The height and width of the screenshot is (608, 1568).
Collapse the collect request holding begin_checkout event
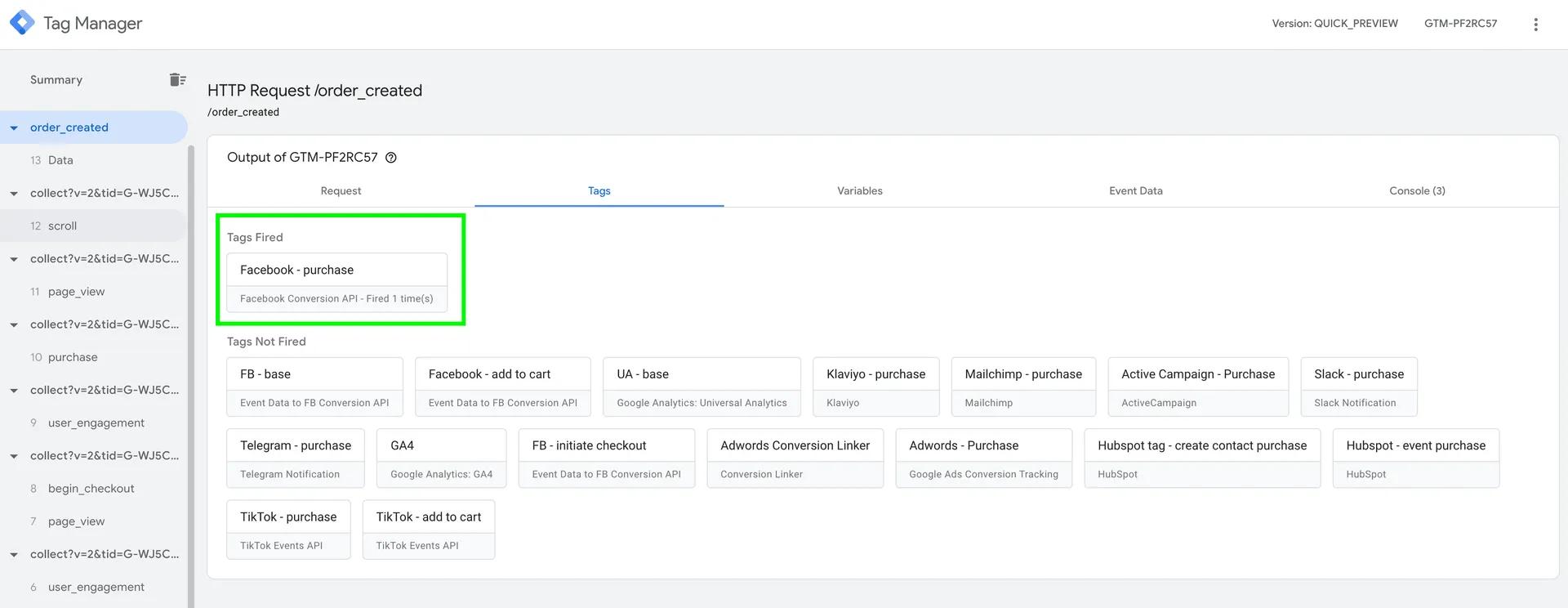pos(14,456)
